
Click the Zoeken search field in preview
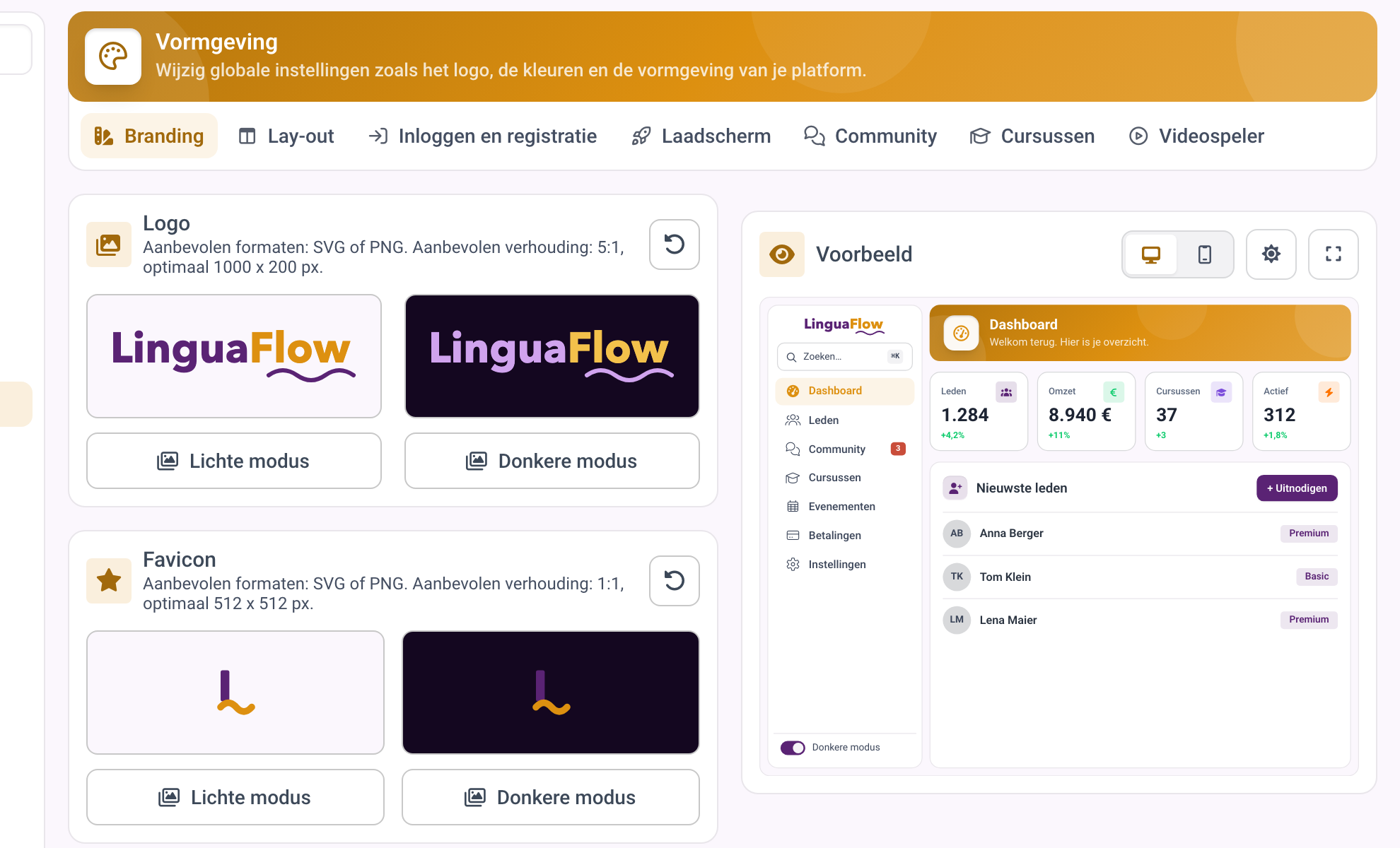click(x=845, y=357)
